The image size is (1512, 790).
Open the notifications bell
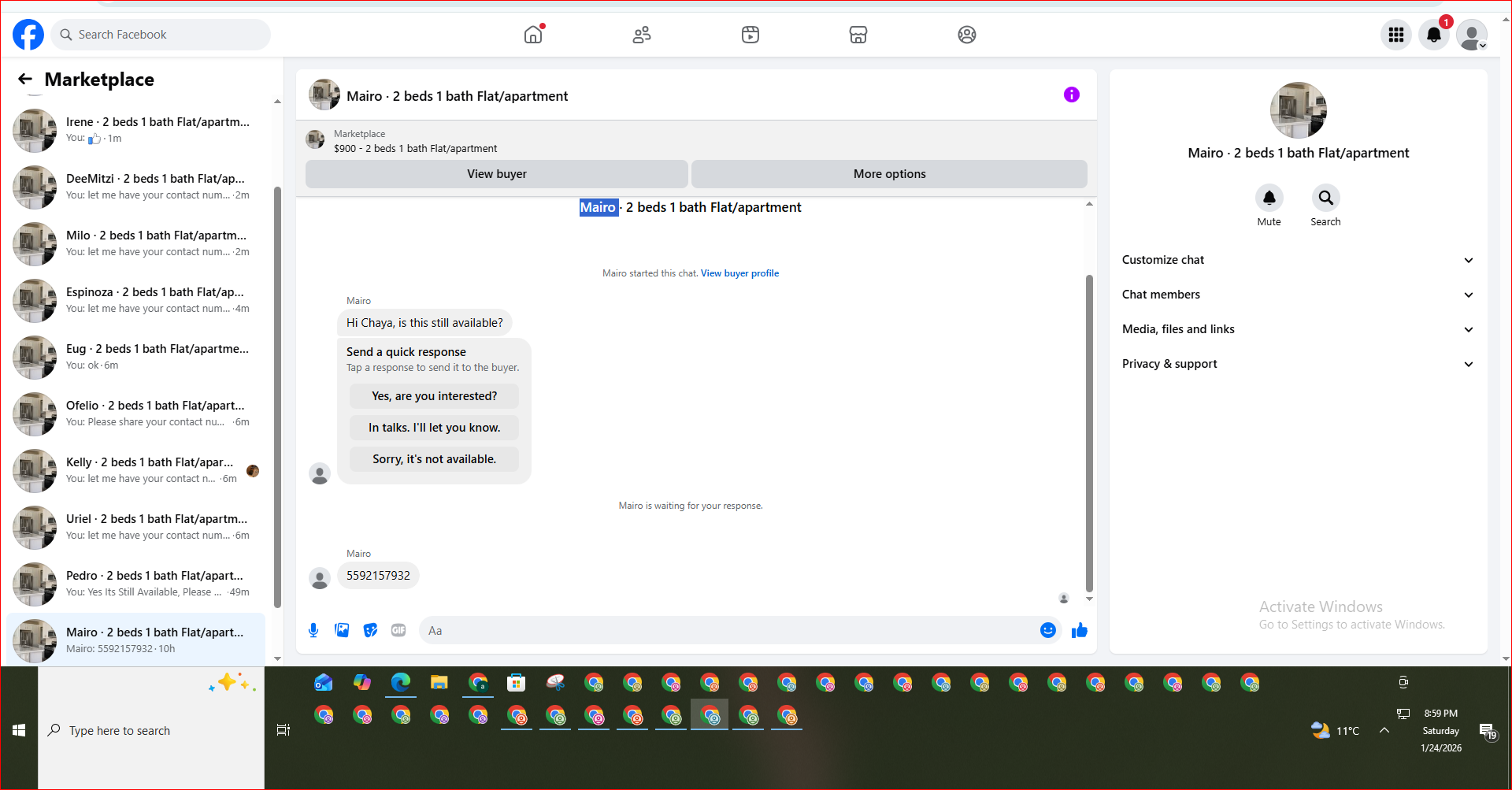click(x=1434, y=35)
